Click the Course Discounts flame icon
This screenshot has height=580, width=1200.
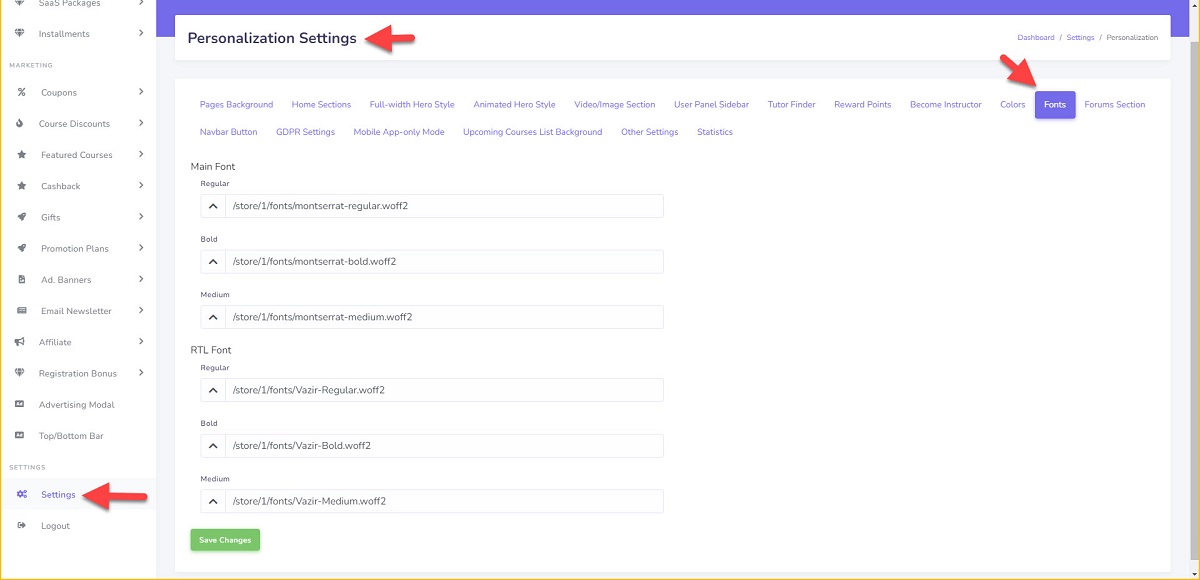pyautogui.click(x=21, y=124)
